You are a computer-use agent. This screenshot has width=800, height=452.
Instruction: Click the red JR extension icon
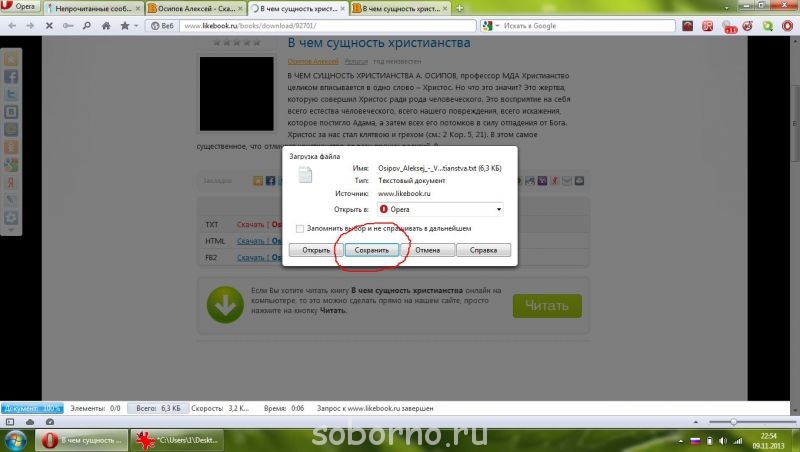(x=708, y=26)
